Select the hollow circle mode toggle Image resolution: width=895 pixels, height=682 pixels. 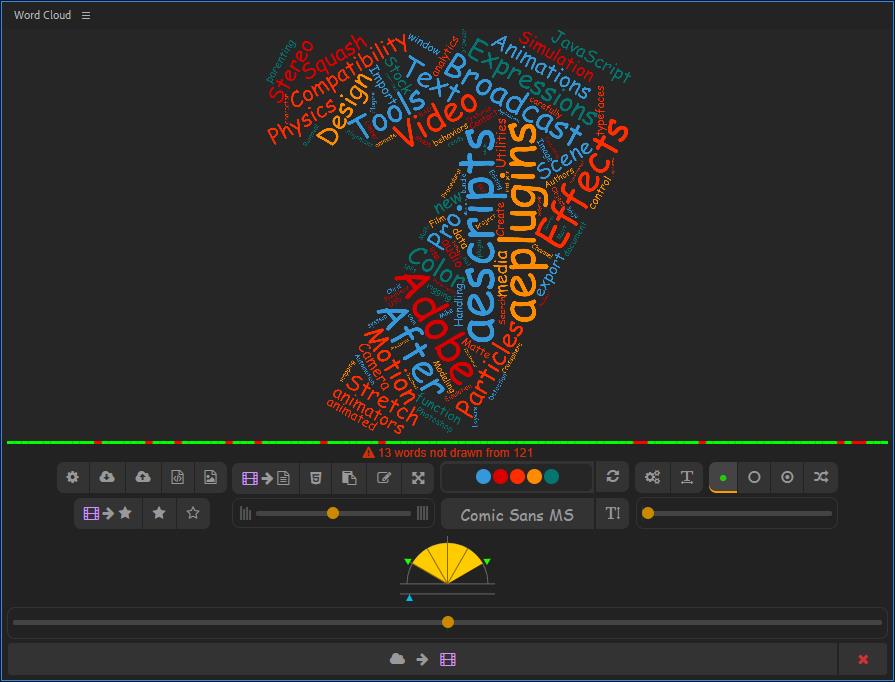point(754,477)
